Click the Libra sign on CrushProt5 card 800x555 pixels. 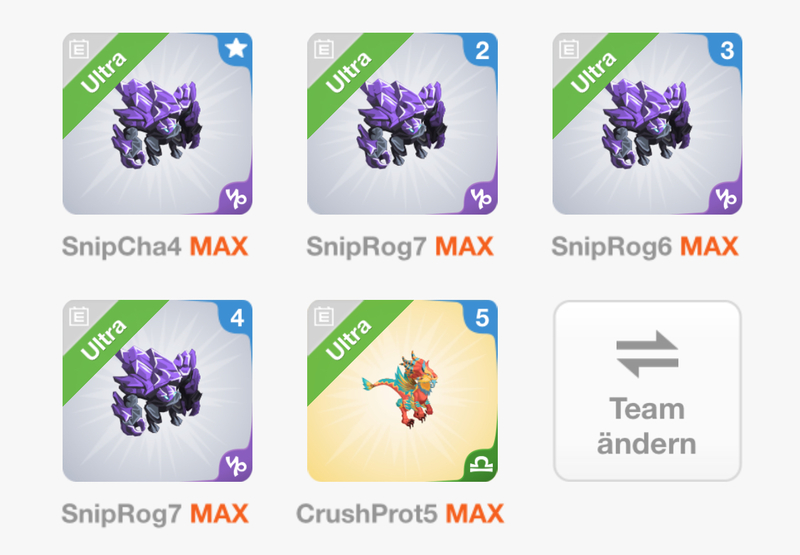click(x=482, y=465)
